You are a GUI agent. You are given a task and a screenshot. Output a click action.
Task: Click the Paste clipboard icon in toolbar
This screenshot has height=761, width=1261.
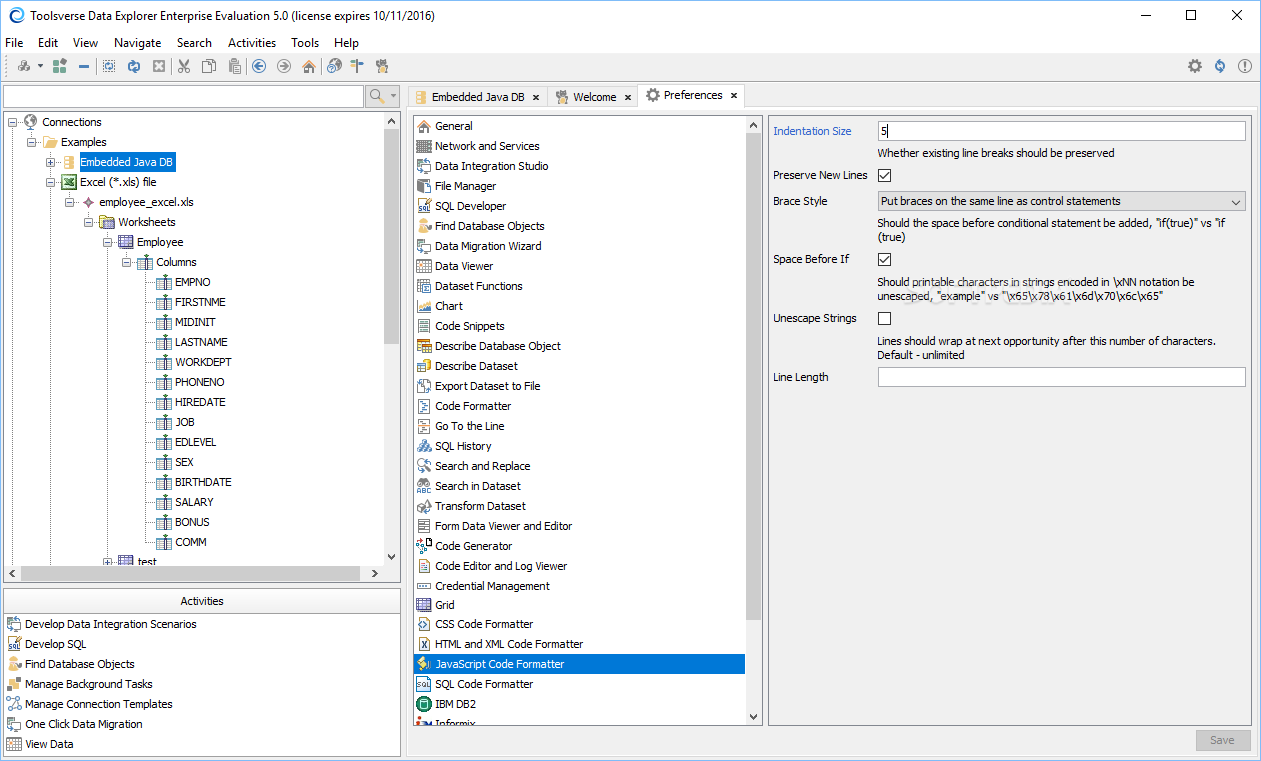pyautogui.click(x=234, y=66)
